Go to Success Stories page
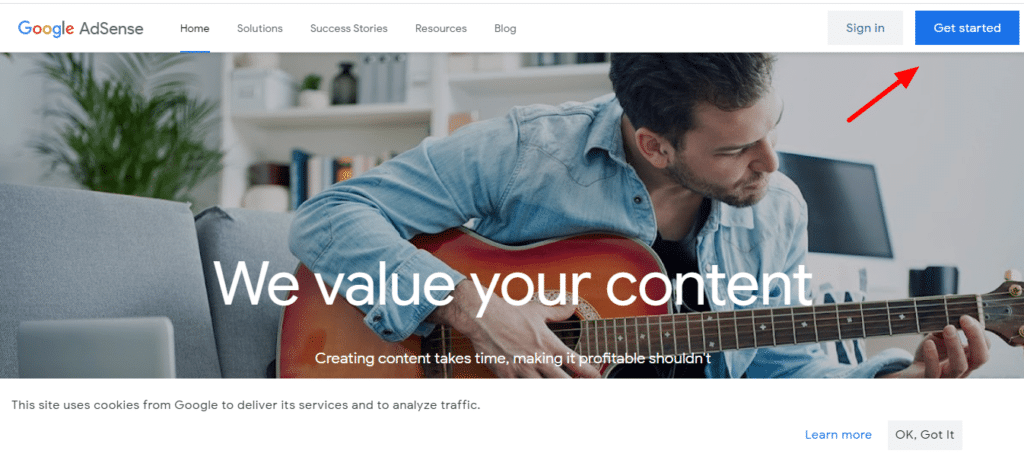The image size is (1024, 460). (349, 28)
